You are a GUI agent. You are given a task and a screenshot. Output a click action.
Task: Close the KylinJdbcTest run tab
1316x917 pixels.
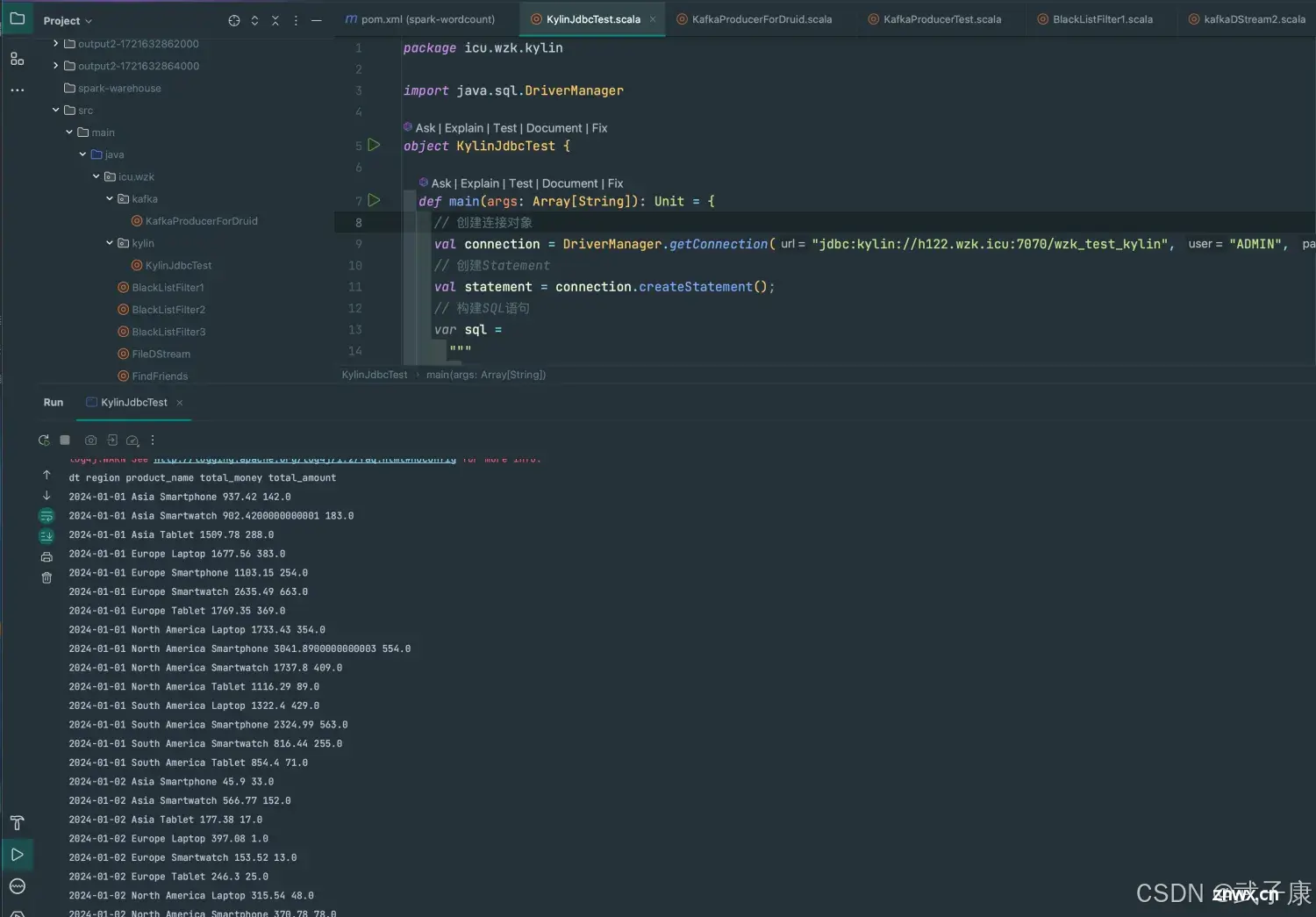point(180,403)
